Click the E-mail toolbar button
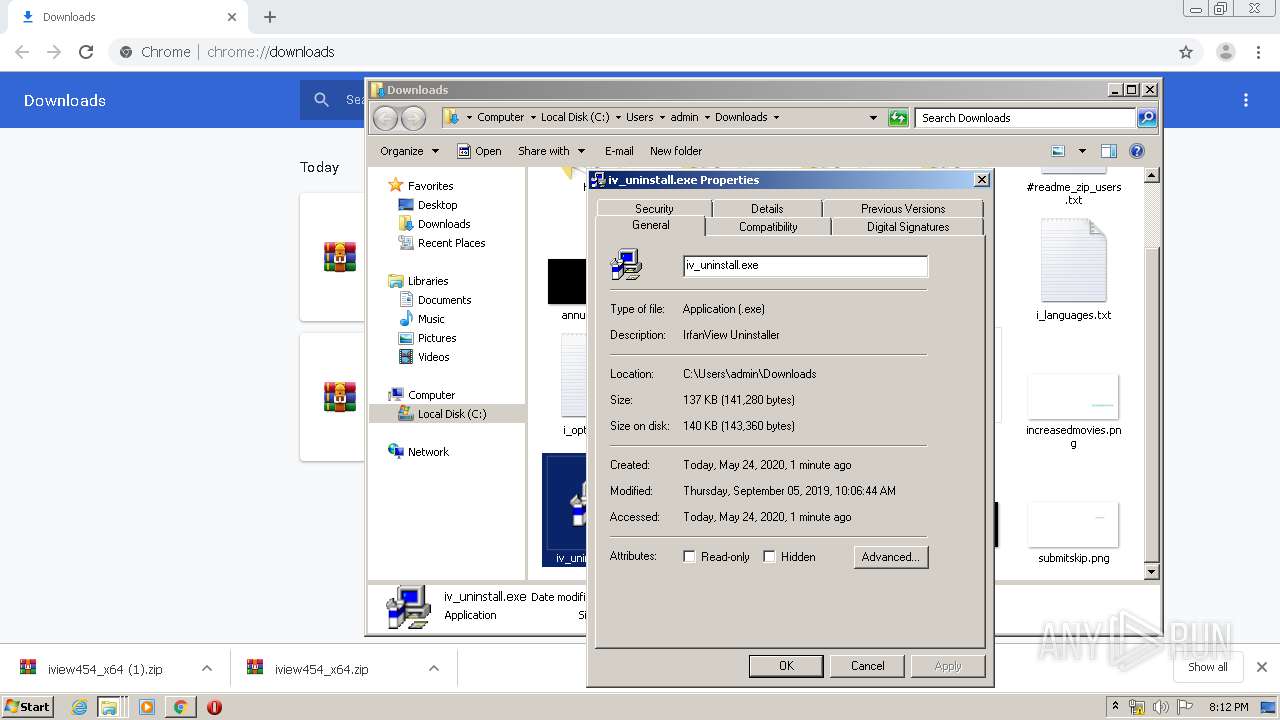Screen dimensions: 1280x720 pos(619,151)
